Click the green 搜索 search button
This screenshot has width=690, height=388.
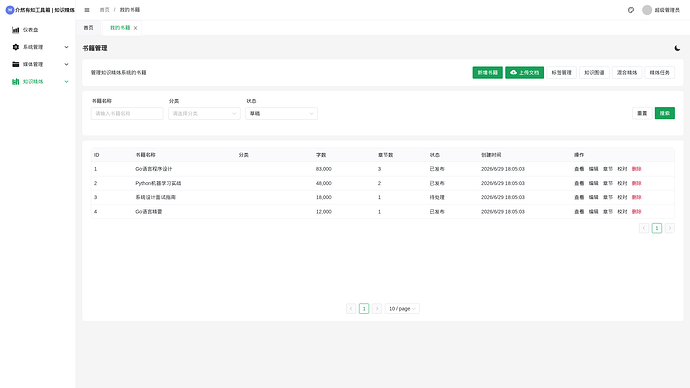664,113
